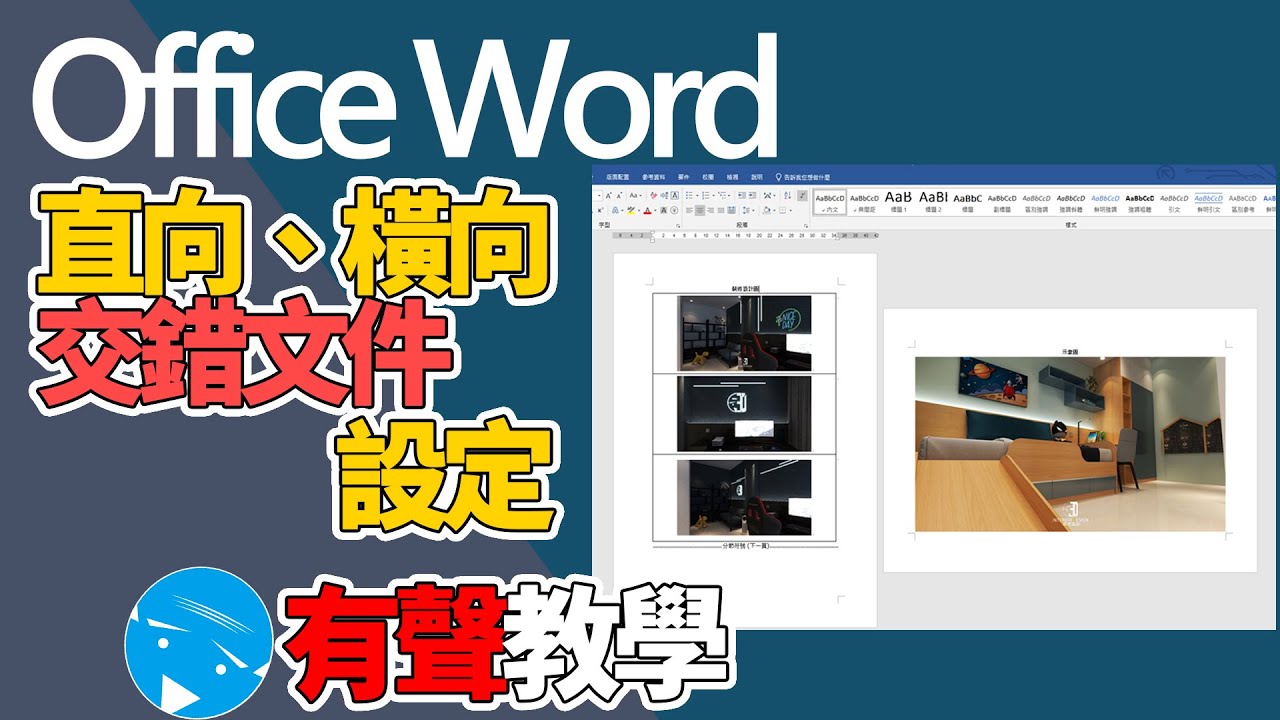Click the 分節符號 (下一頁) section break
Viewport: 1280px width, 720px height.
point(745,547)
